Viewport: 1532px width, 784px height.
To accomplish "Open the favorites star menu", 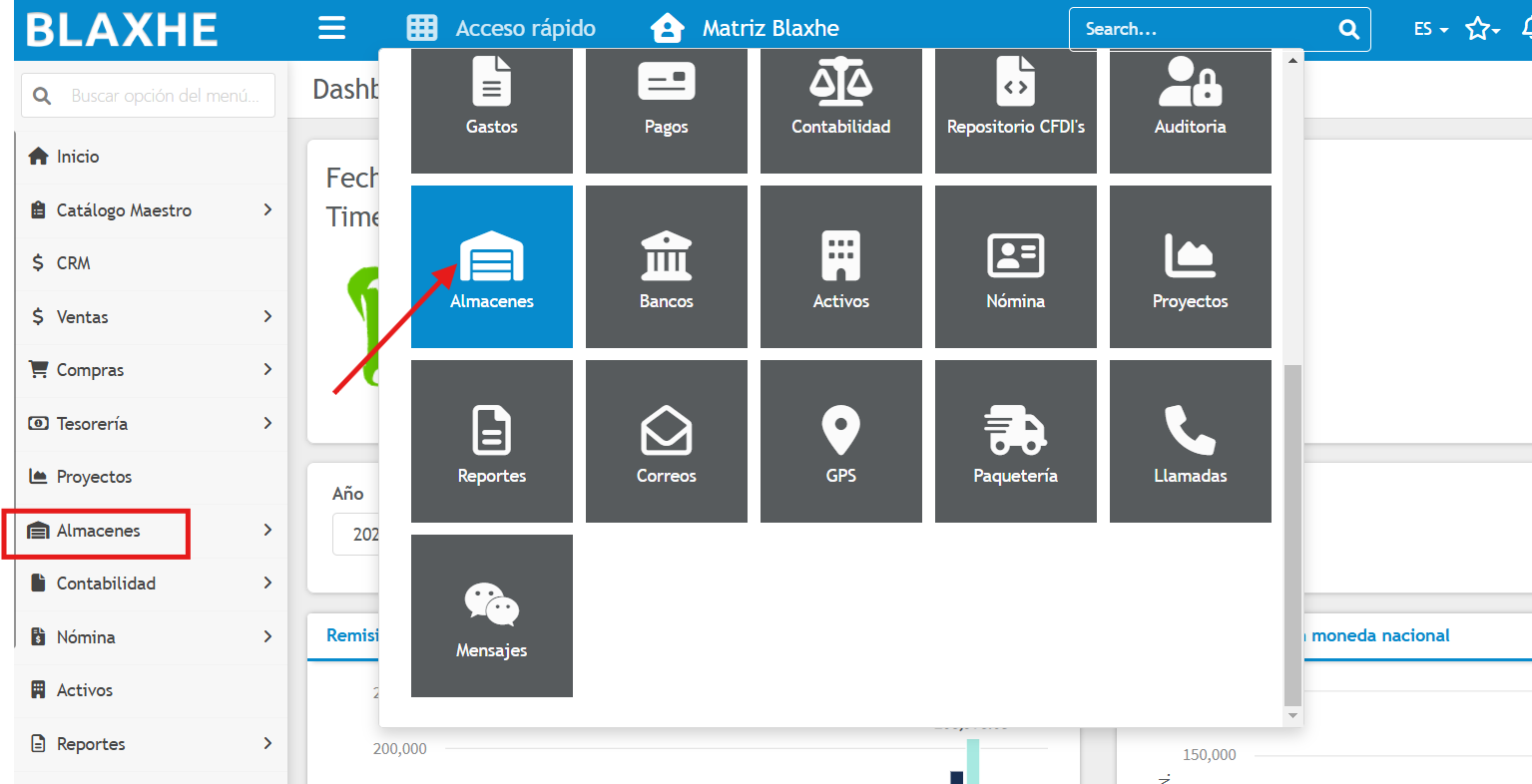I will coord(1482,29).
